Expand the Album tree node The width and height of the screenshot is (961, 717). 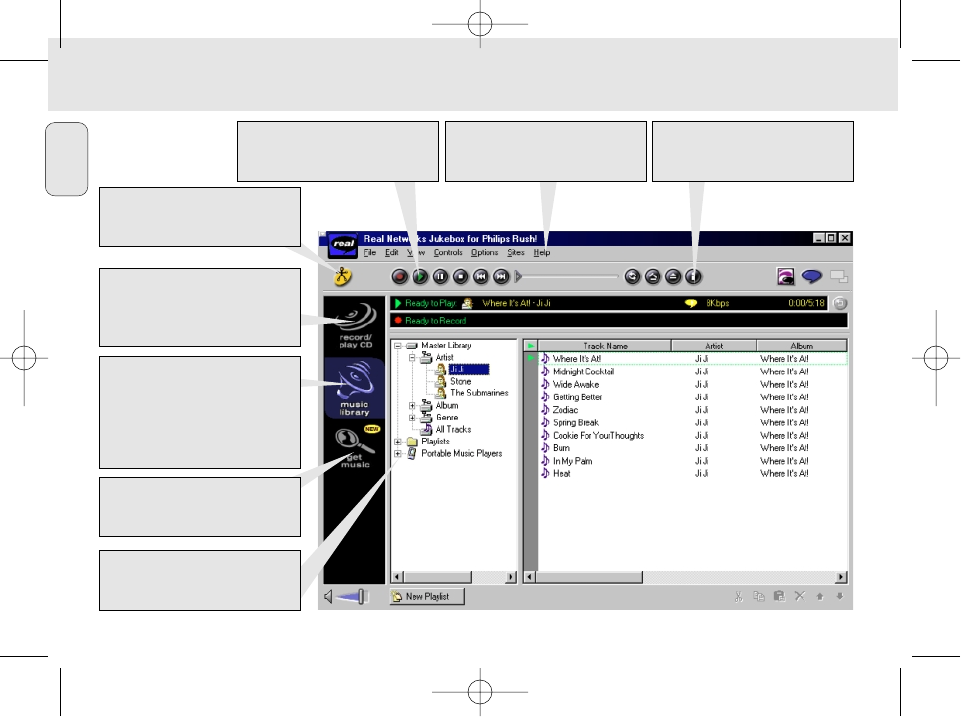pos(412,406)
